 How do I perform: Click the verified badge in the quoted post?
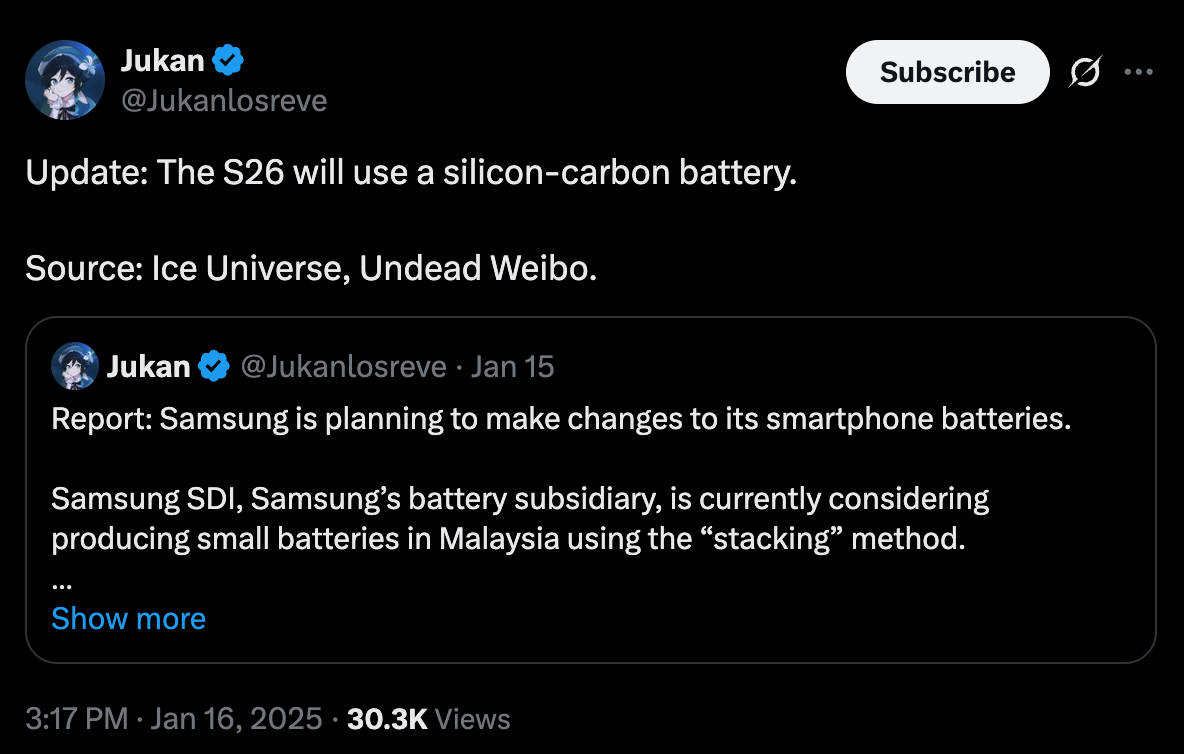pos(213,367)
